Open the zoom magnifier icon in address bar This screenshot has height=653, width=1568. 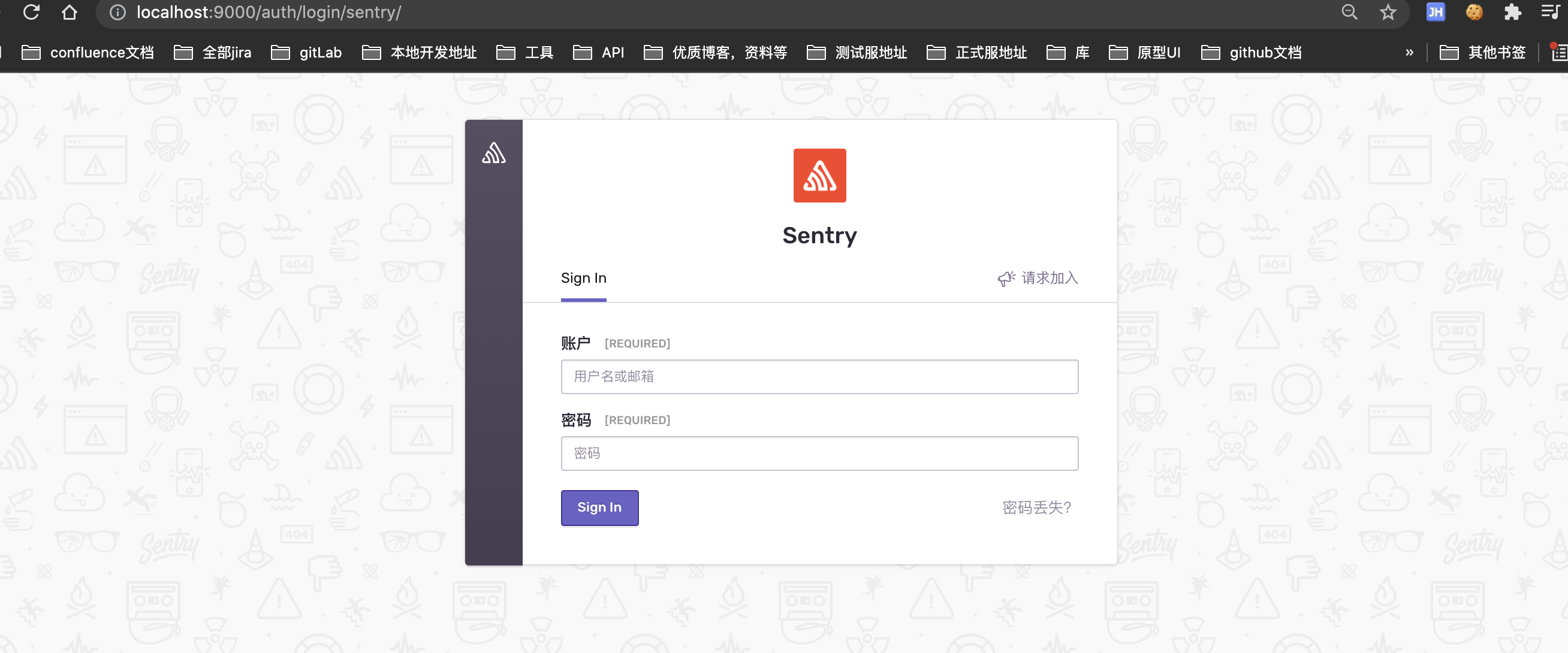pos(1349,12)
